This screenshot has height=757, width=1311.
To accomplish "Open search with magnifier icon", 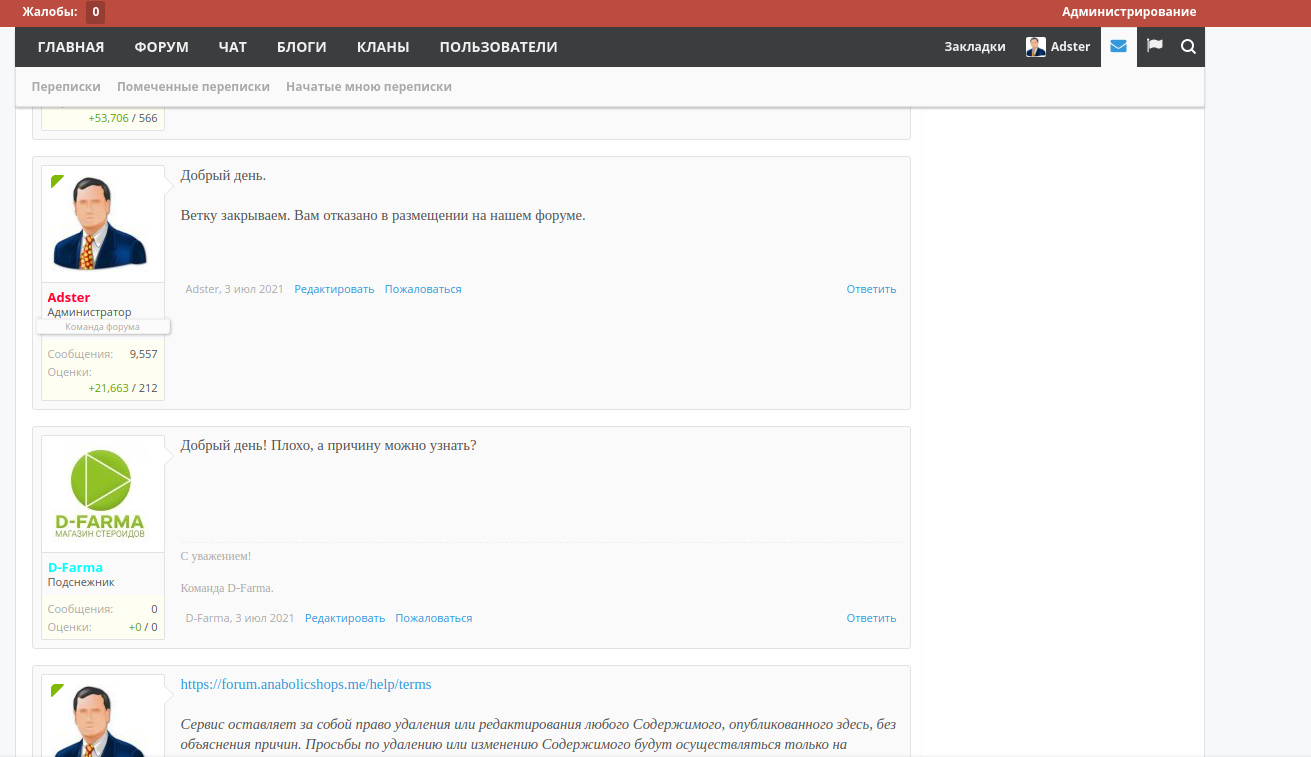I will coord(1188,46).
